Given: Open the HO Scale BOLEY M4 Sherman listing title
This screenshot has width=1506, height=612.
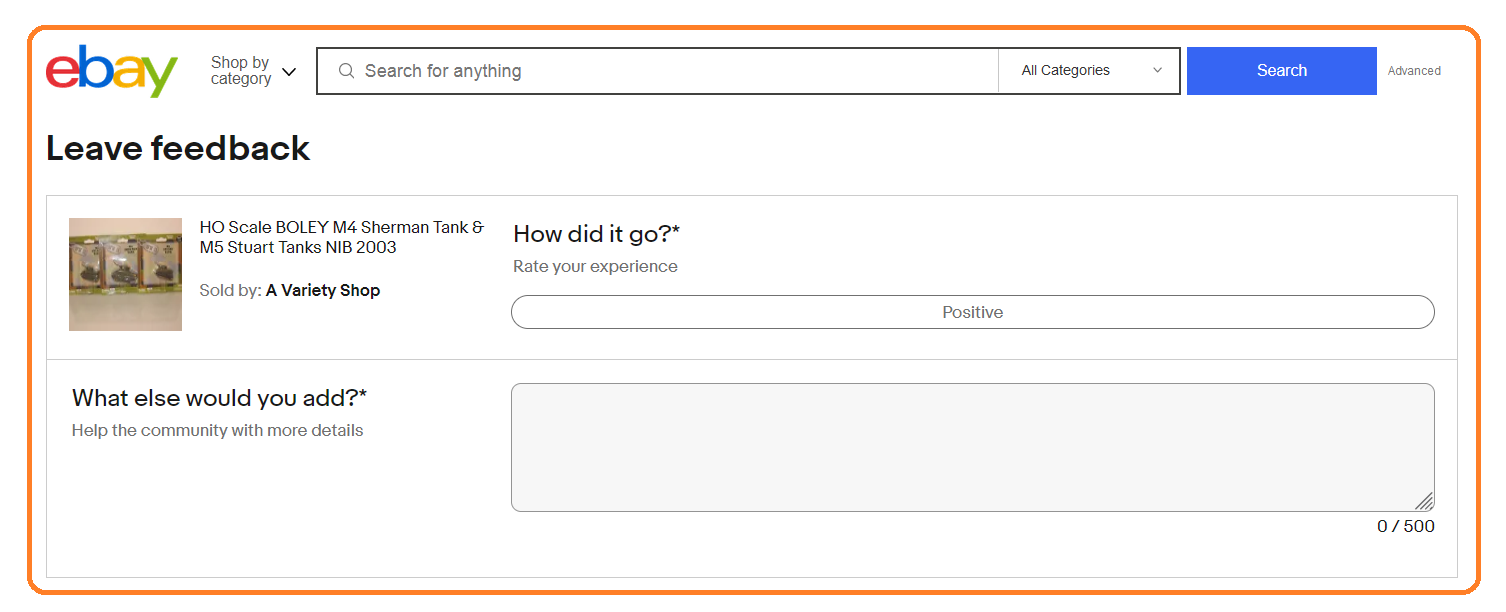Looking at the screenshot, I should [x=341, y=237].
